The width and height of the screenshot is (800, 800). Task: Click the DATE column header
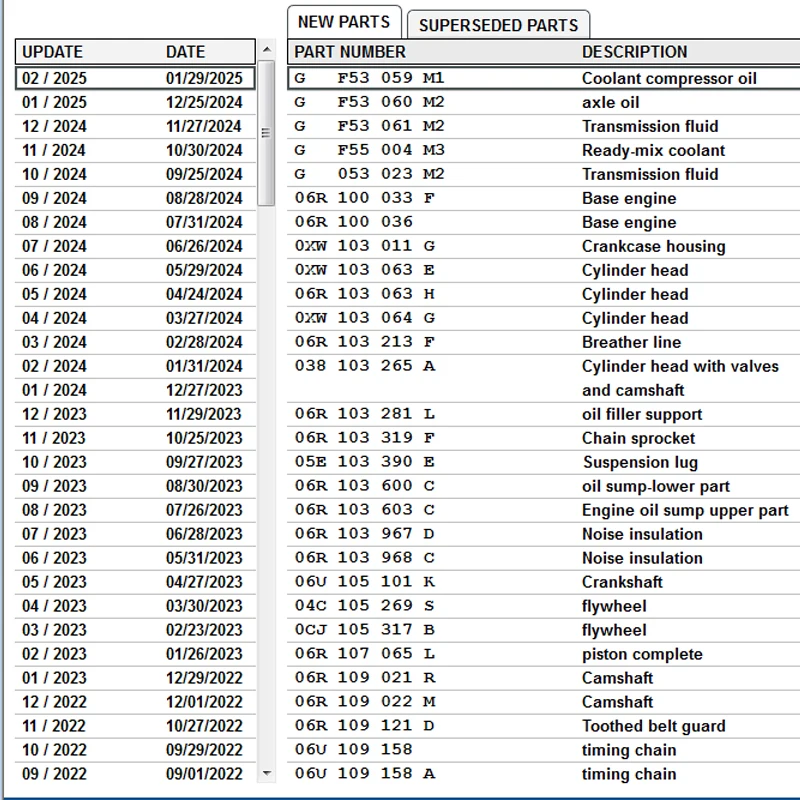coord(185,52)
